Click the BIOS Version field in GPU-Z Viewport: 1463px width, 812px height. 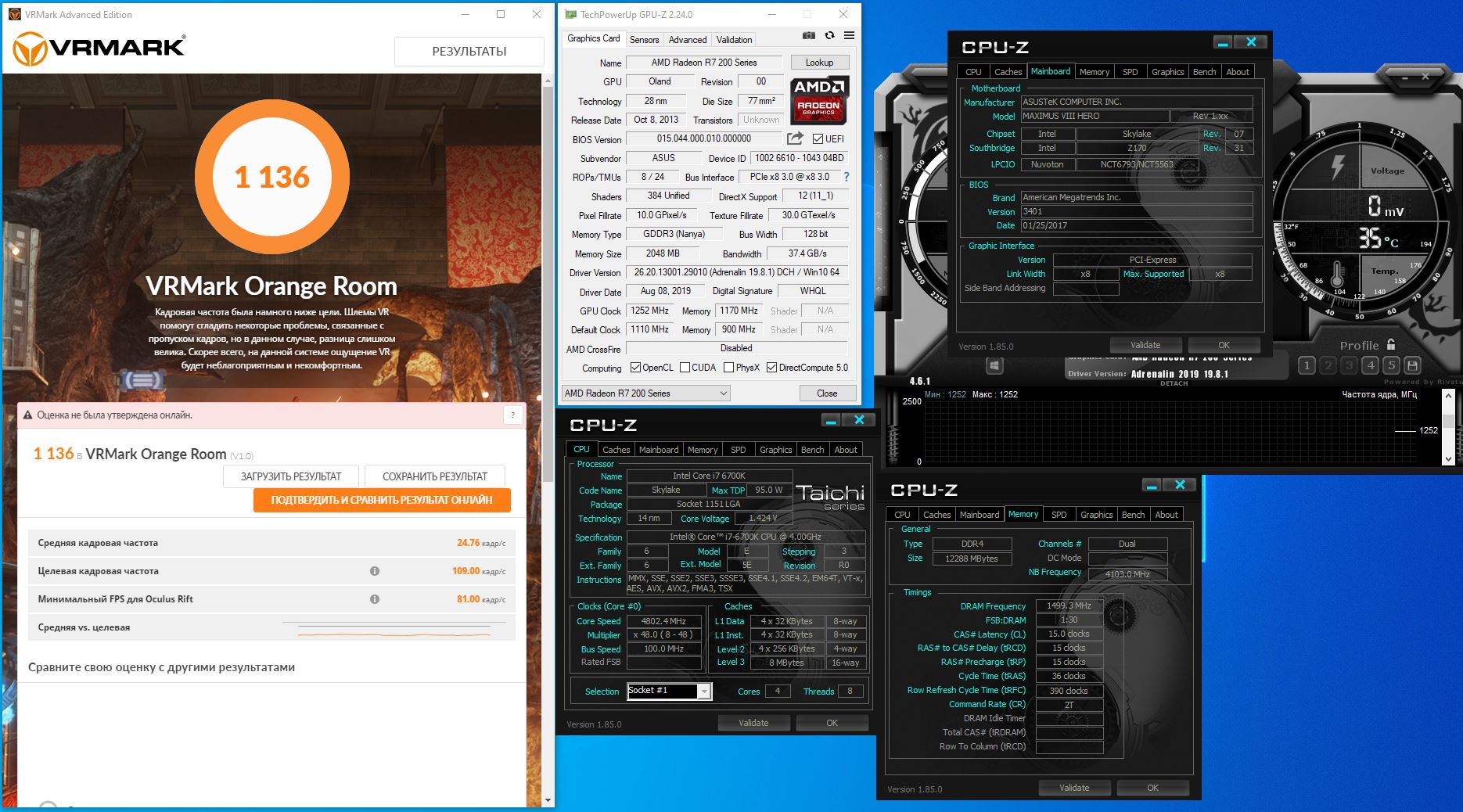tap(704, 138)
